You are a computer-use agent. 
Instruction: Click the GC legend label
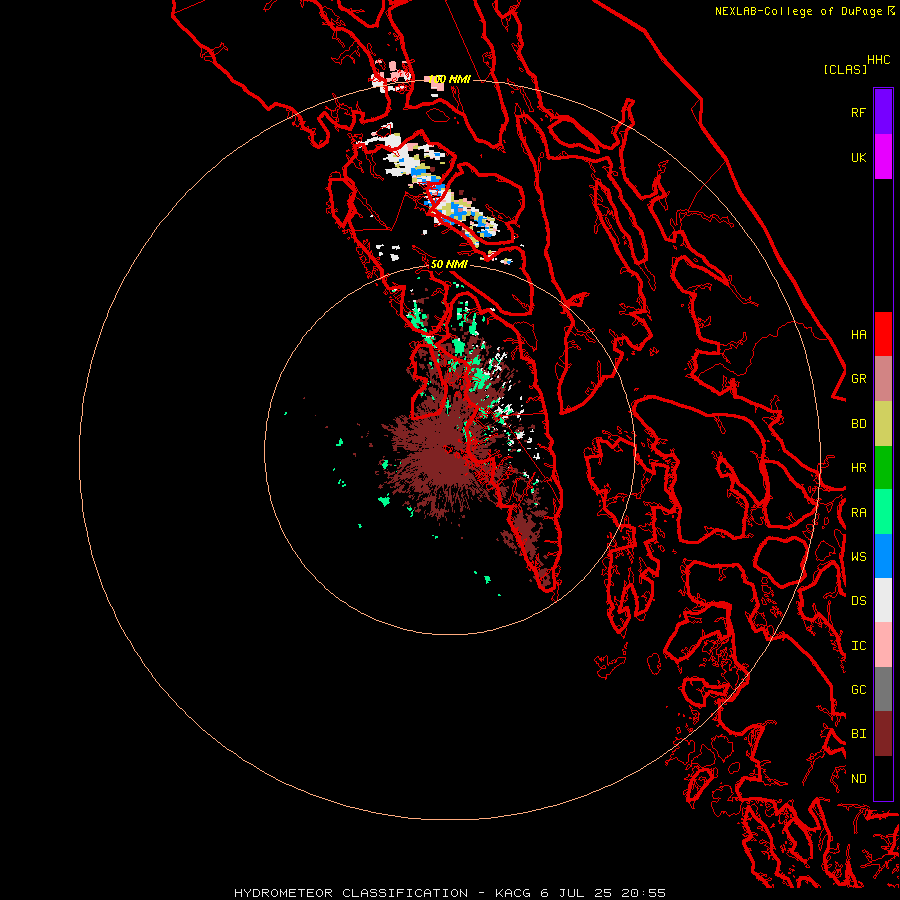point(858,690)
